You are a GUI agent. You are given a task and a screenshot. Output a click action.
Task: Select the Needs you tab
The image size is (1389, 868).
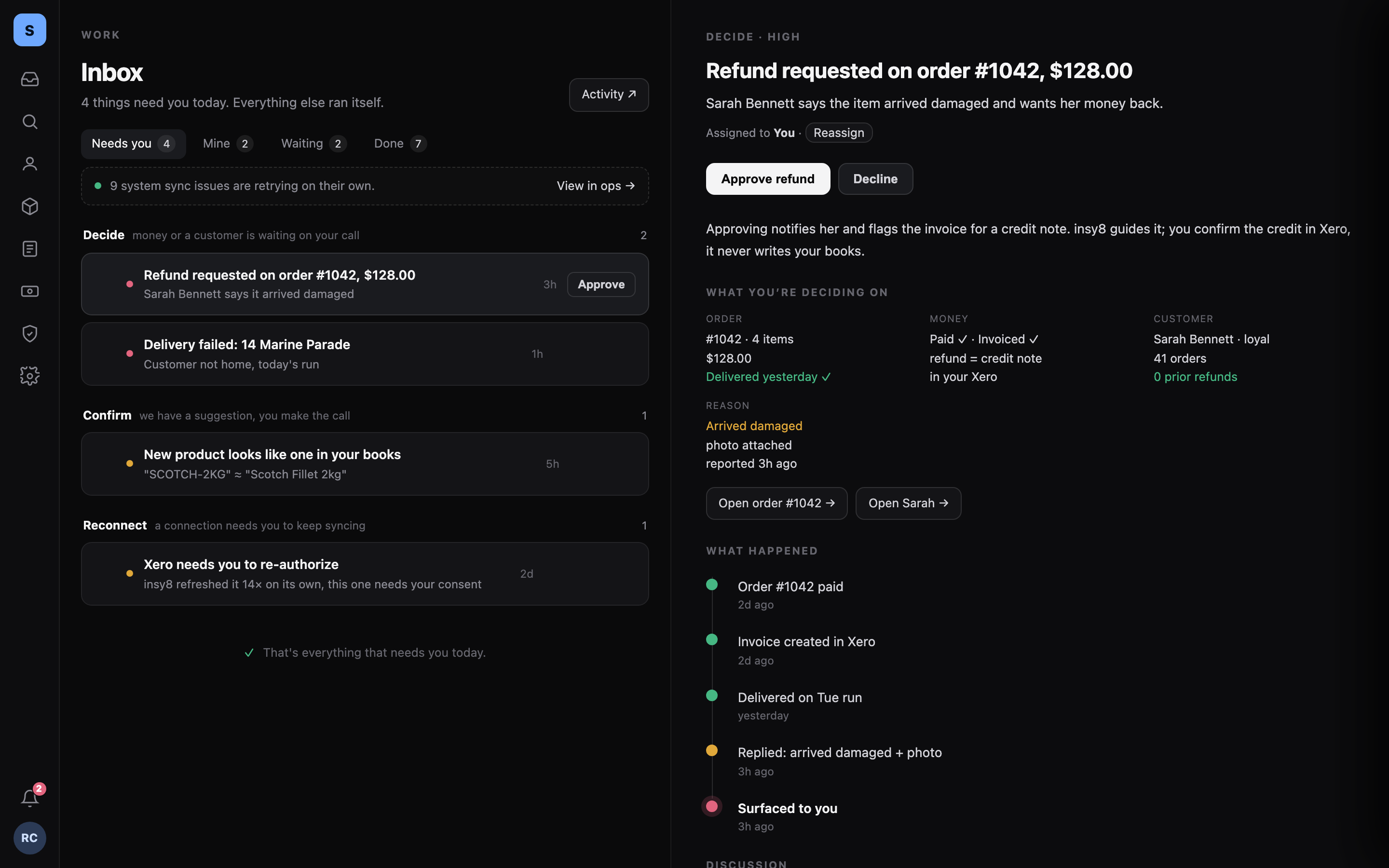[133, 144]
